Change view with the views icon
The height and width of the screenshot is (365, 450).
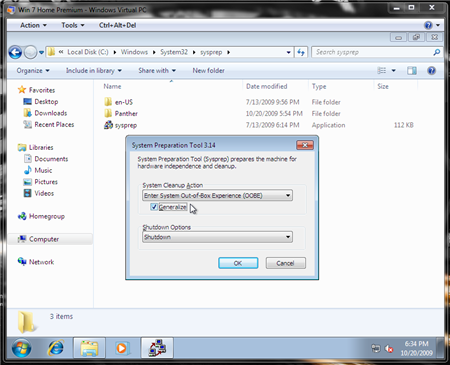click(382, 70)
